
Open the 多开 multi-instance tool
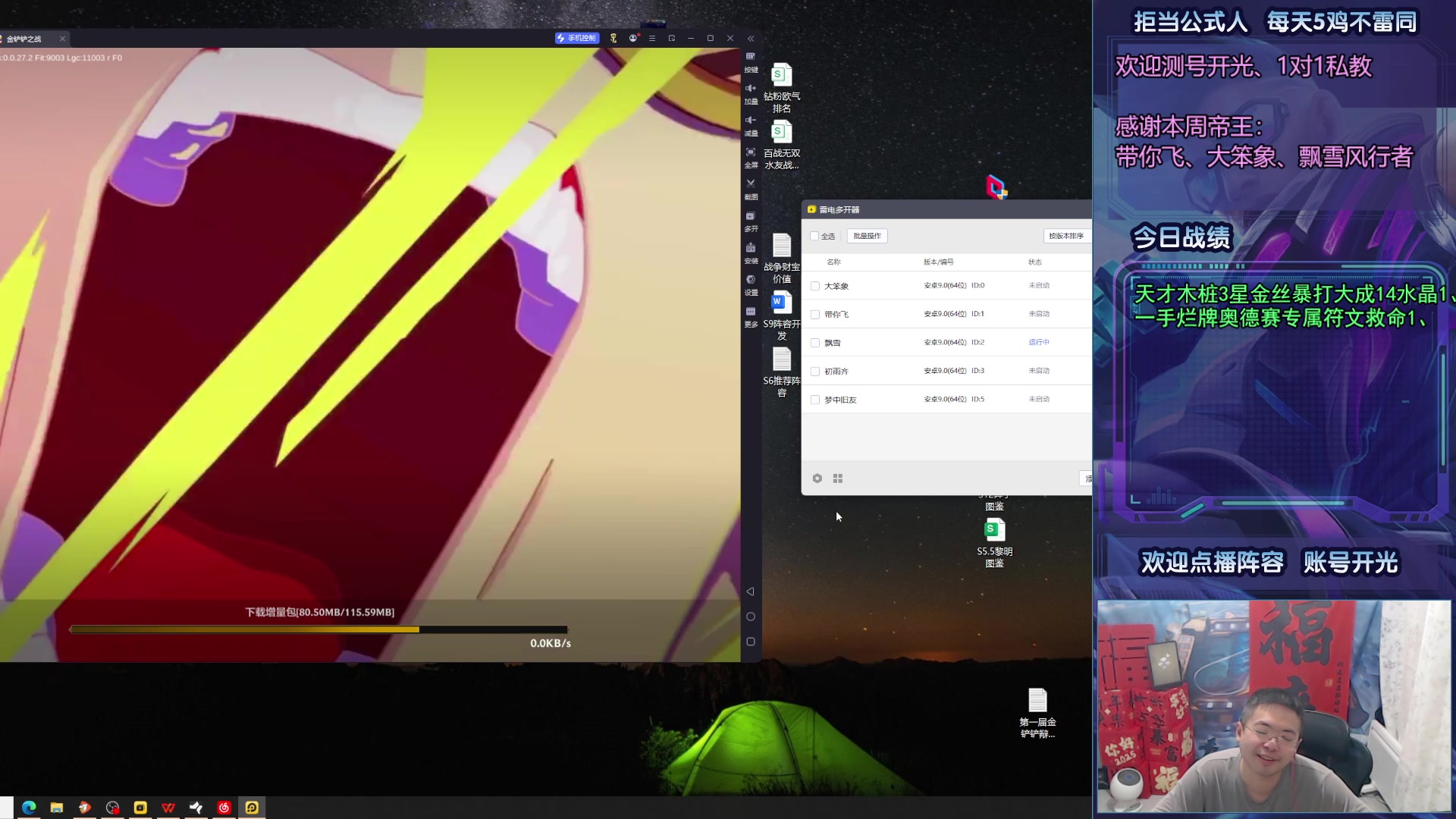click(x=751, y=221)
